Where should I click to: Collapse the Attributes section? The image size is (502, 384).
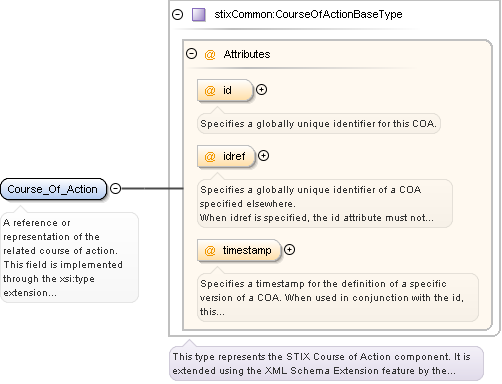[191, 54]
